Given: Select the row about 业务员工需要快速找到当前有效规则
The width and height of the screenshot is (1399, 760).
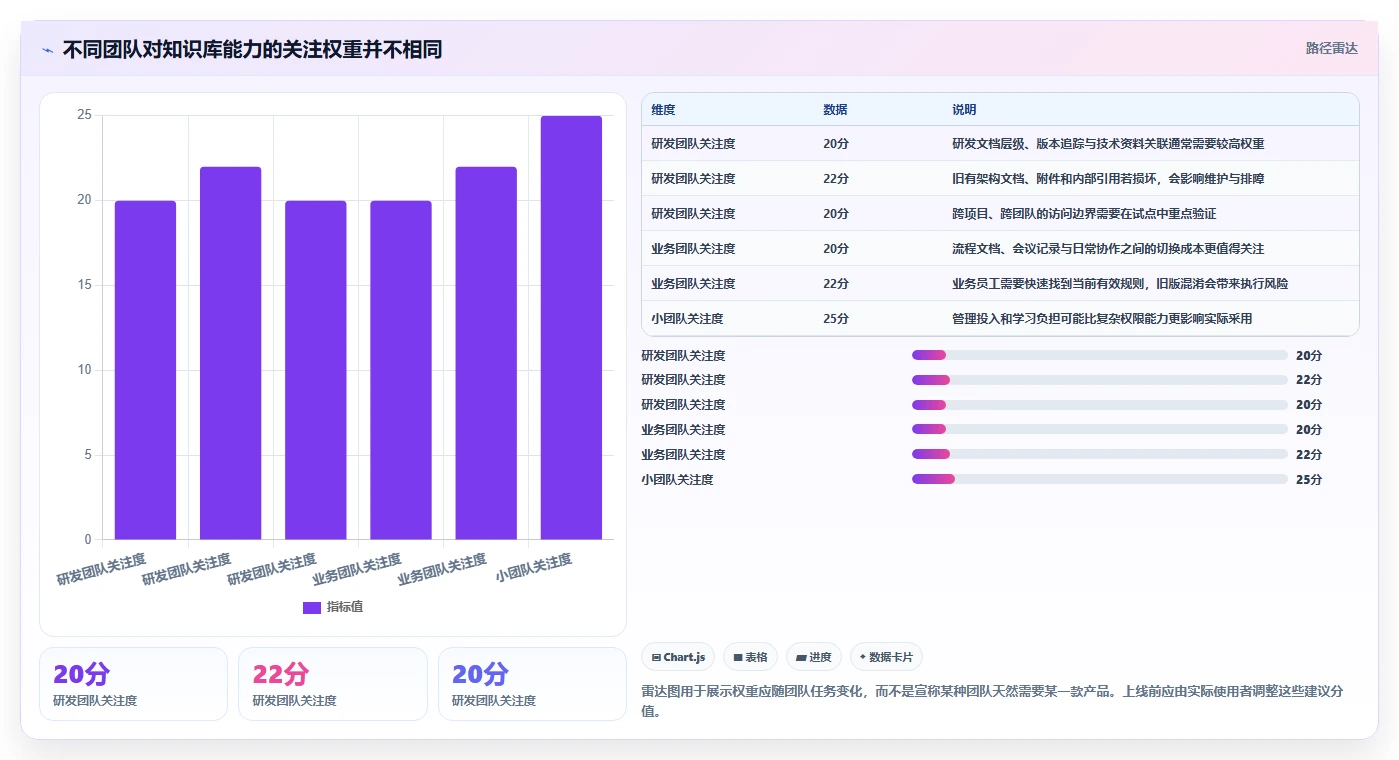Looking at the screenshot, I should tap(1000, 283).
